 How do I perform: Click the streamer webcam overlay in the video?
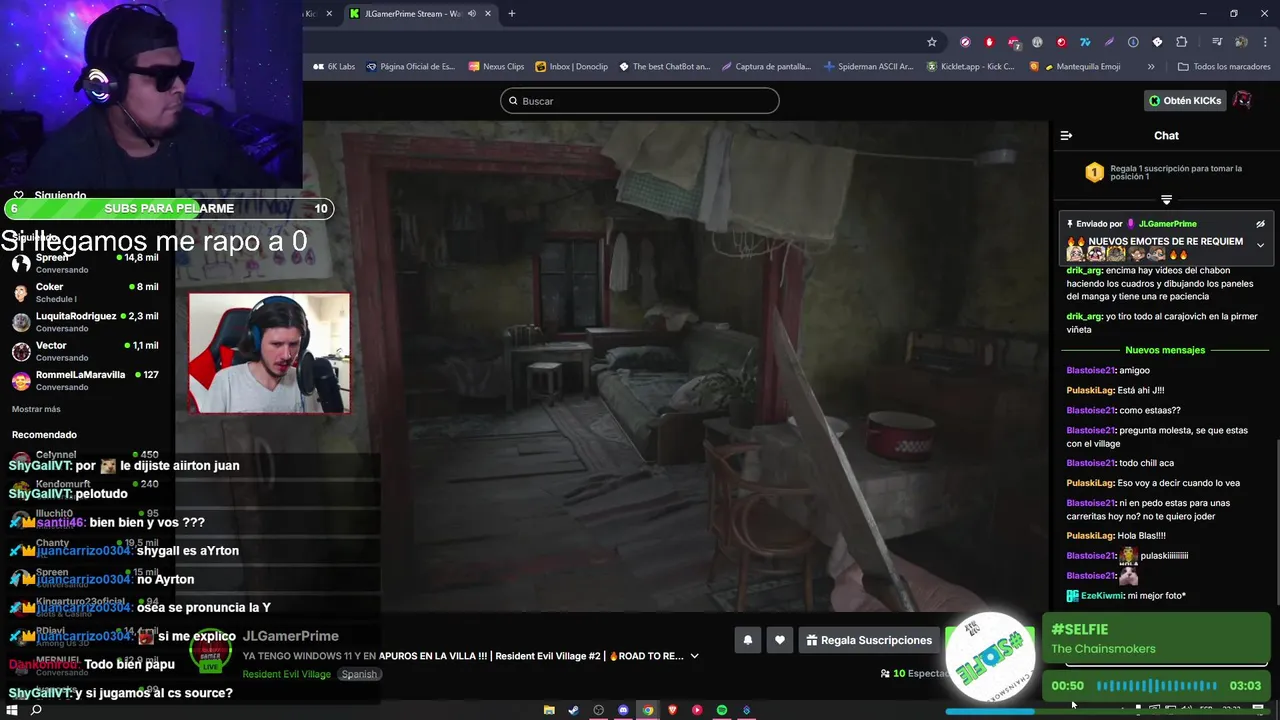[x=270, y=353]
